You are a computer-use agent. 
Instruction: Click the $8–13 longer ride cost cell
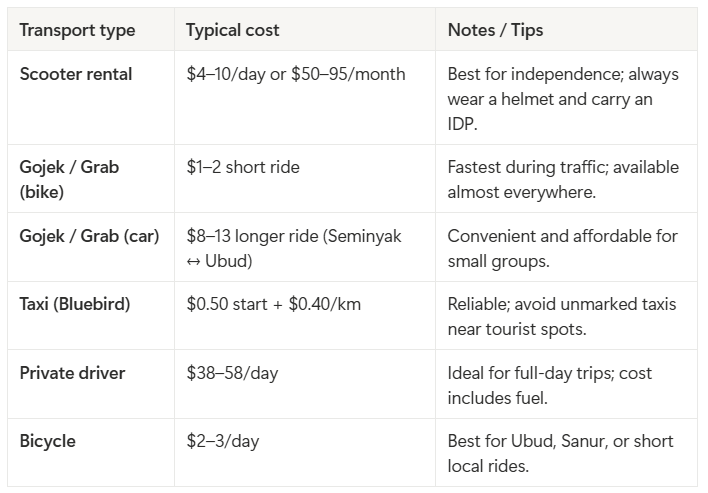293,247
